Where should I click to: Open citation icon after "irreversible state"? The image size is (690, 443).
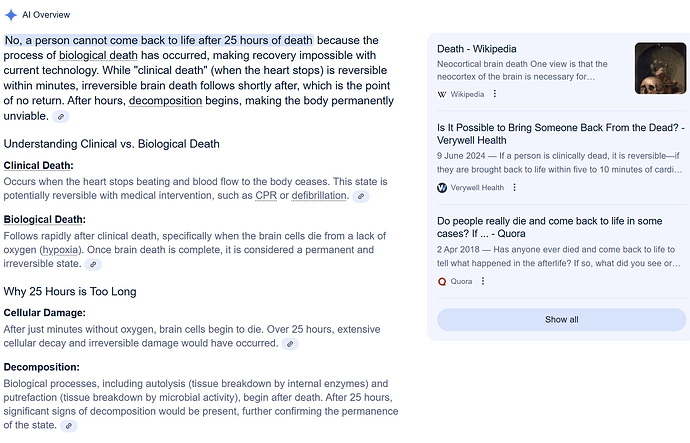(x=93, y=264)
